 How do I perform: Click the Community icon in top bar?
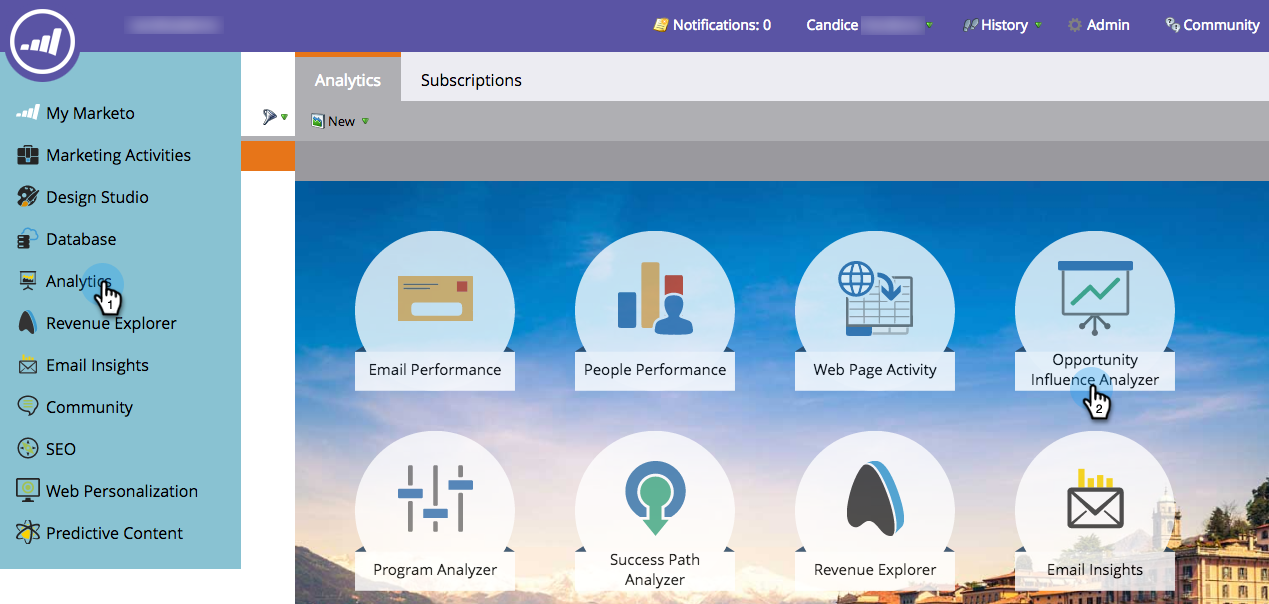[1172, 25]
